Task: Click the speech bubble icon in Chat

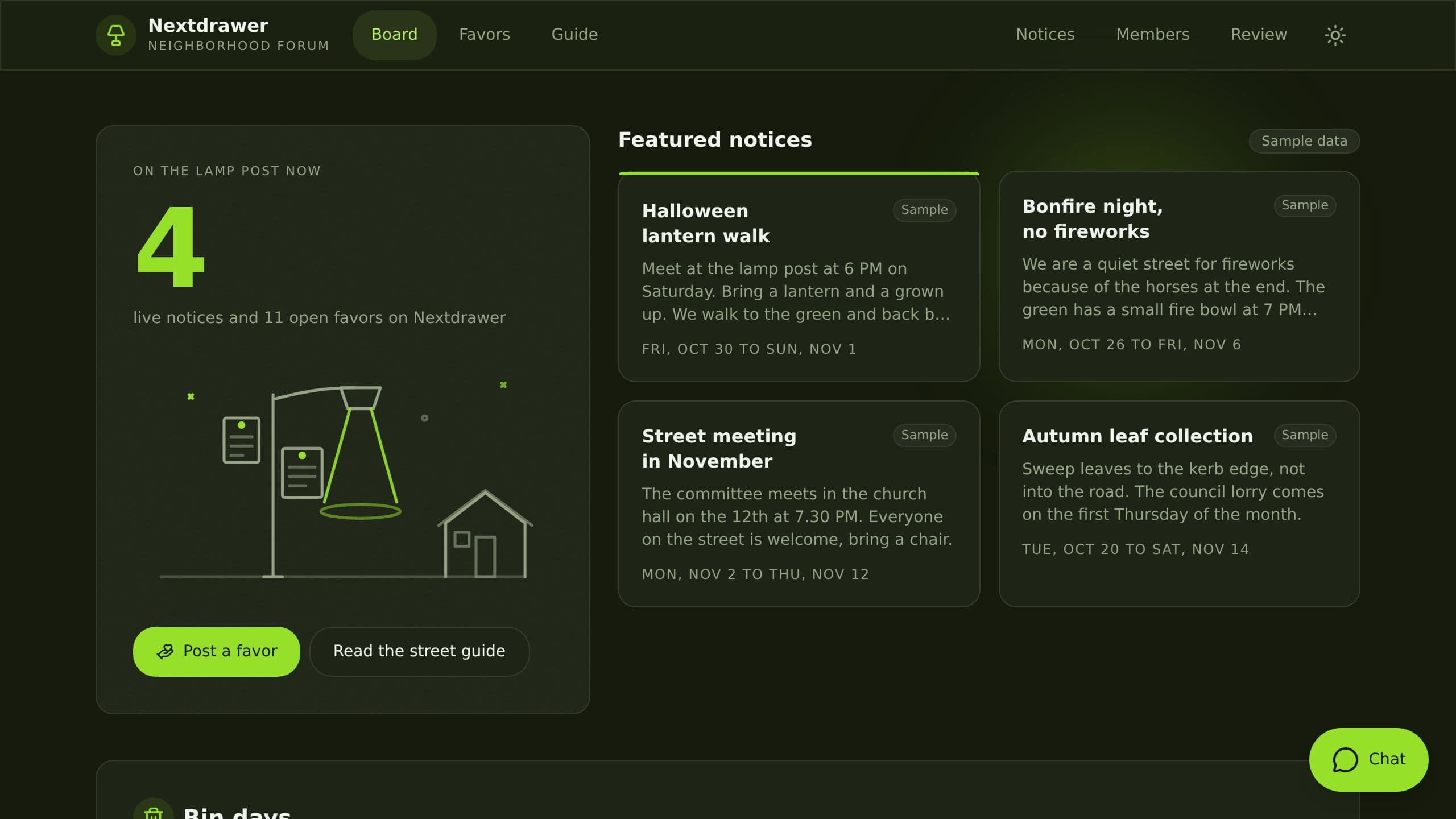Action: pyautogui.click(x=1345, y=760)
